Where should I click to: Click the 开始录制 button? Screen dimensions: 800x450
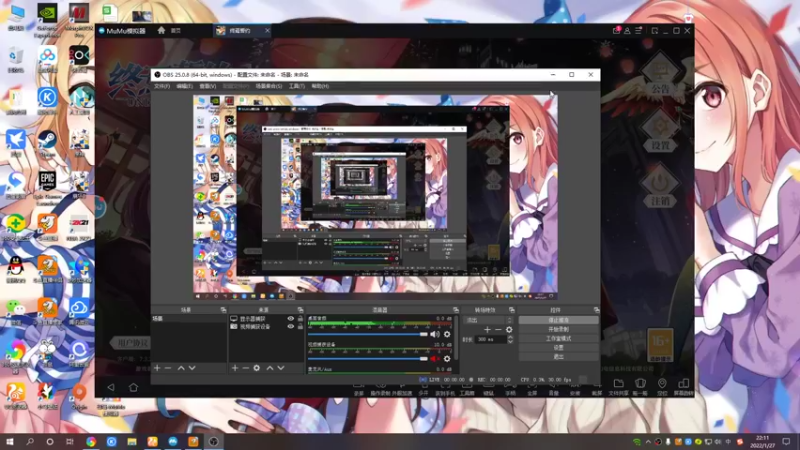tap(559, 329)
